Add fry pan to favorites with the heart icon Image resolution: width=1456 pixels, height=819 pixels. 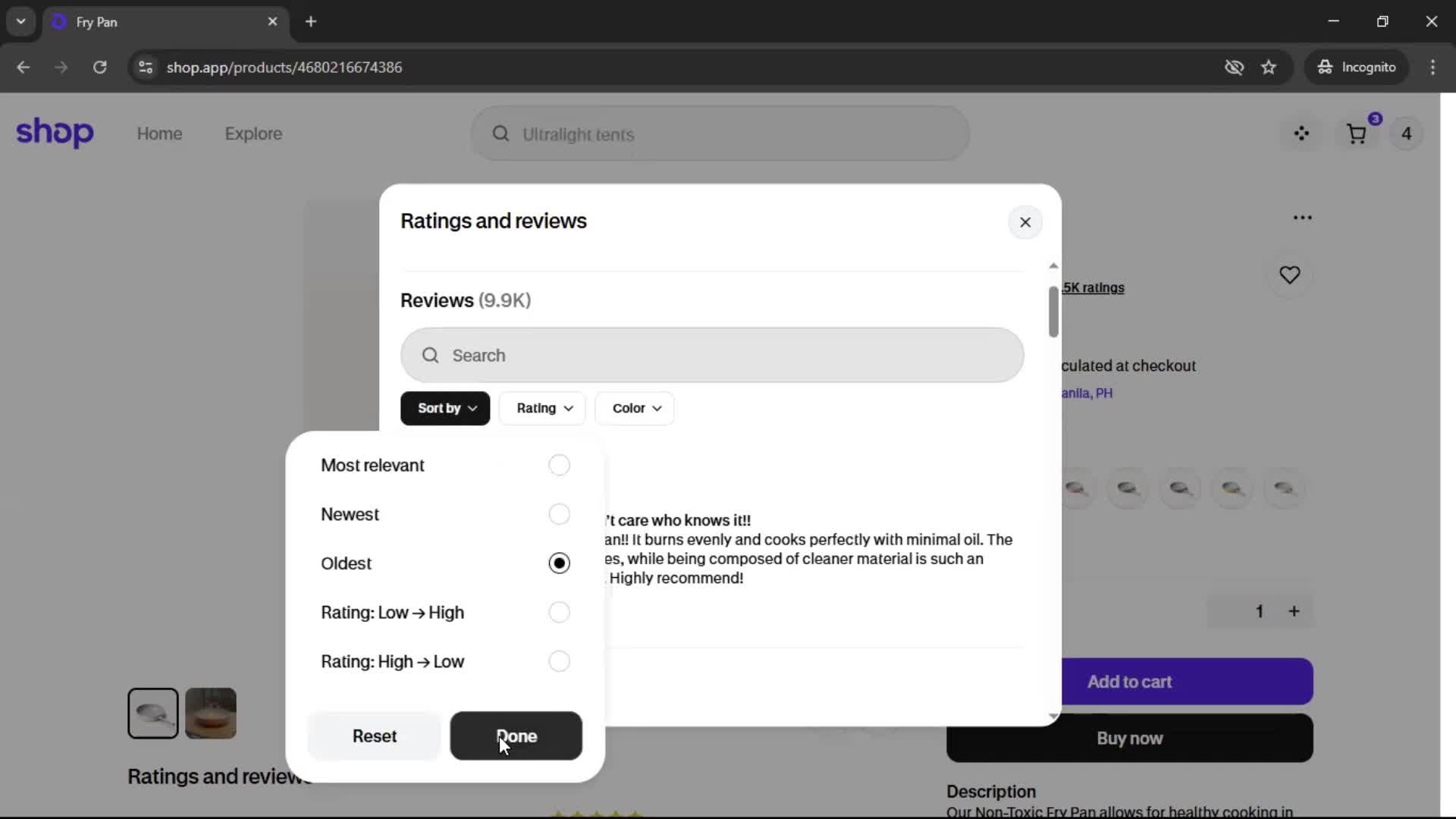pyautogui.click(x=1289, y=275)
